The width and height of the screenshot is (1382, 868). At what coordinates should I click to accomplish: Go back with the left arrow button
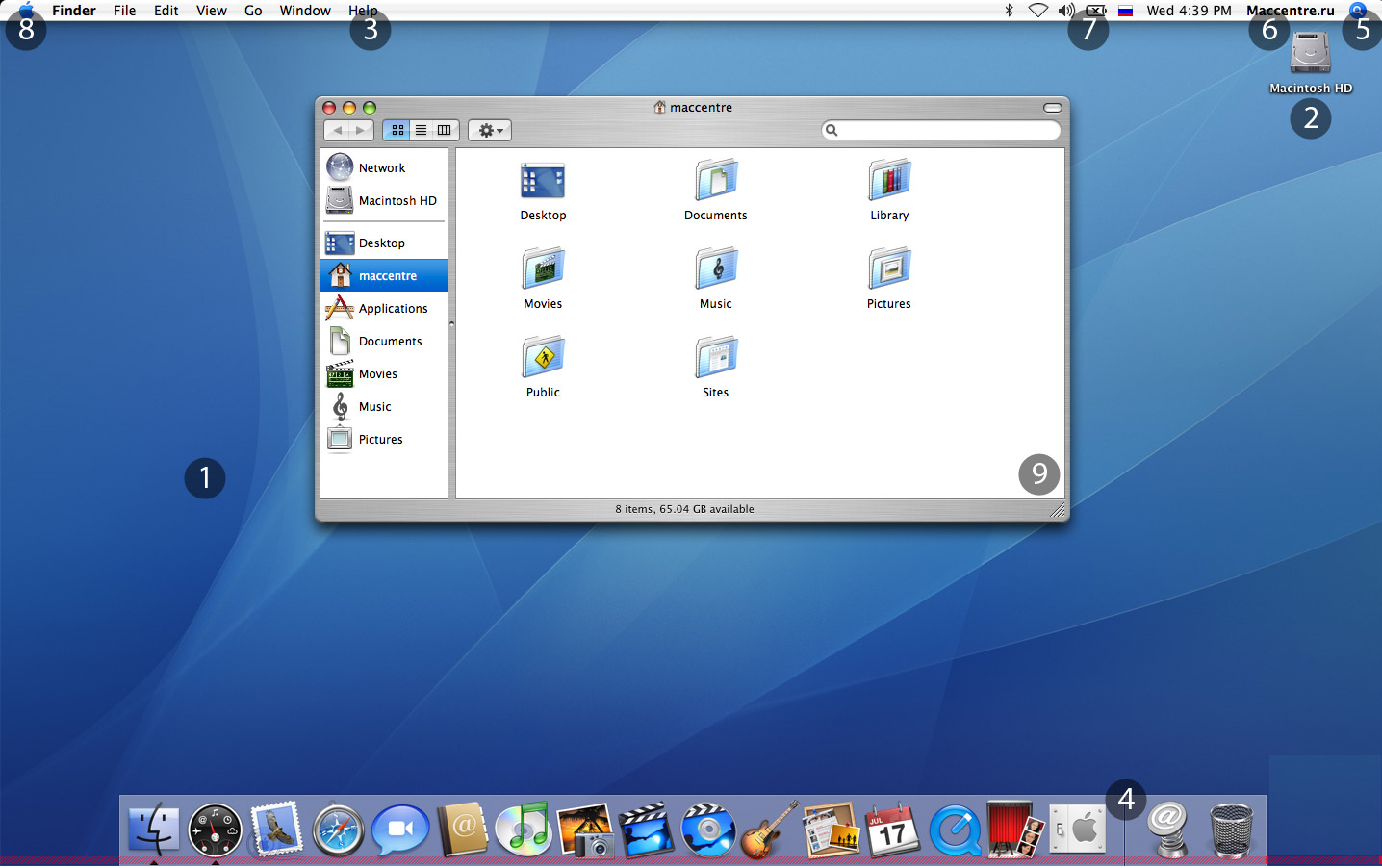point(337,130)
